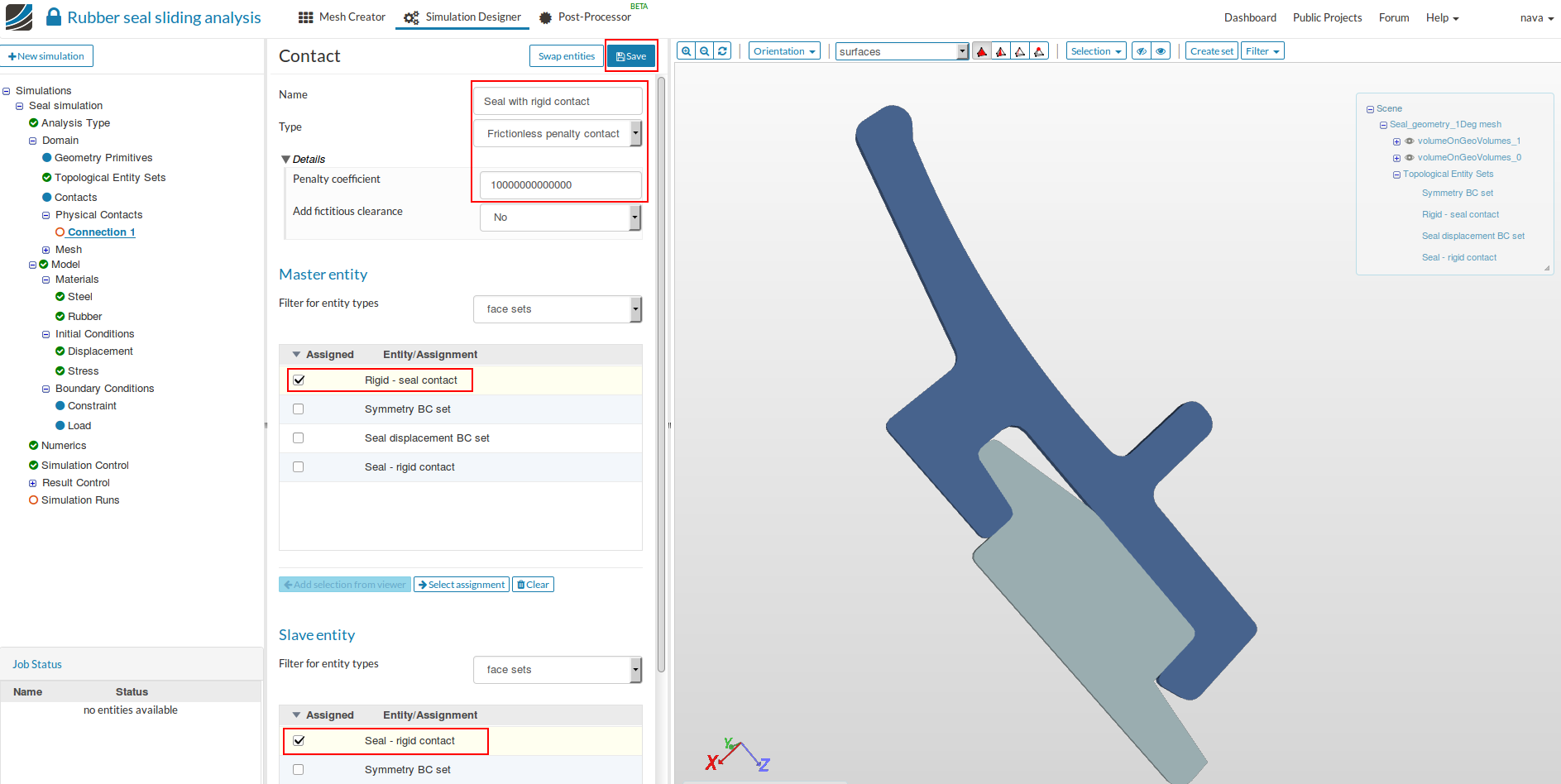The height and width of the screenshot is (784, 1561).
Task: Click the Penalty coefficient input field
Action: (561, 185)
